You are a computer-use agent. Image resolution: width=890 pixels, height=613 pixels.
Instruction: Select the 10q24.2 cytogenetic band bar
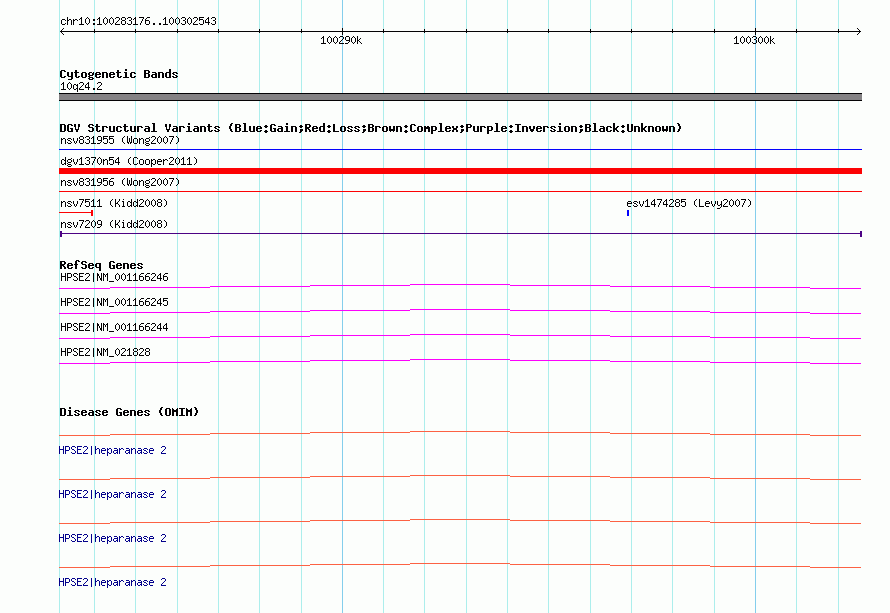click(x=460, y=97)
